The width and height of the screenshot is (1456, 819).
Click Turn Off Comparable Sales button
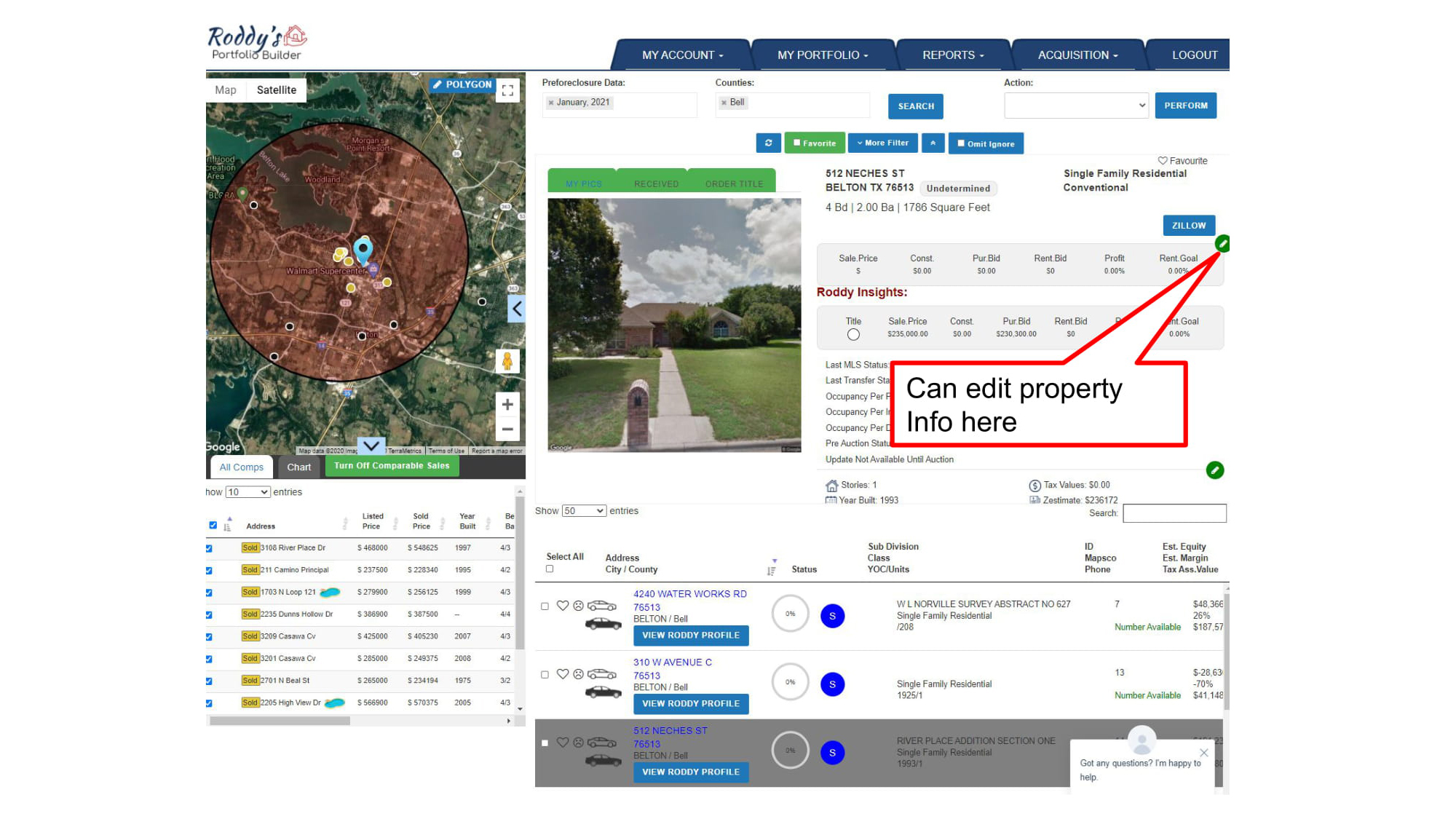pos(392,466)
